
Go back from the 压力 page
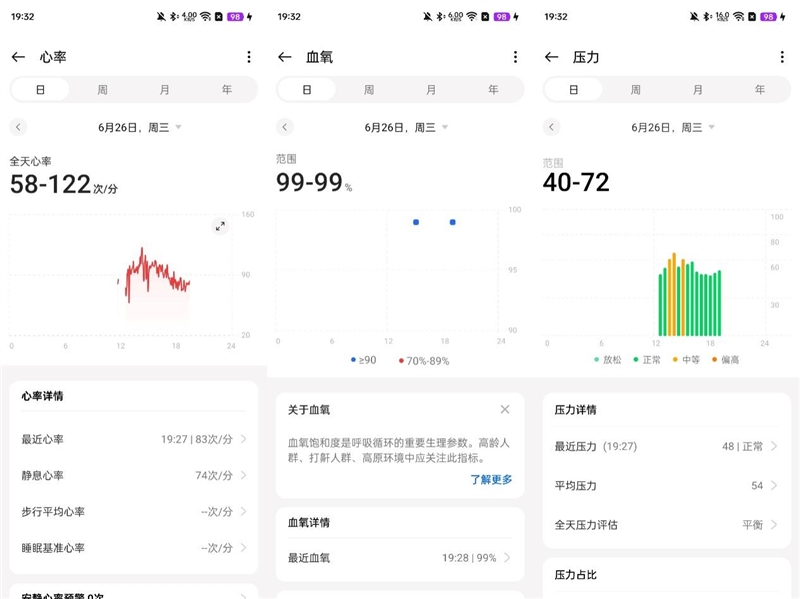click(x=551, y=57)
